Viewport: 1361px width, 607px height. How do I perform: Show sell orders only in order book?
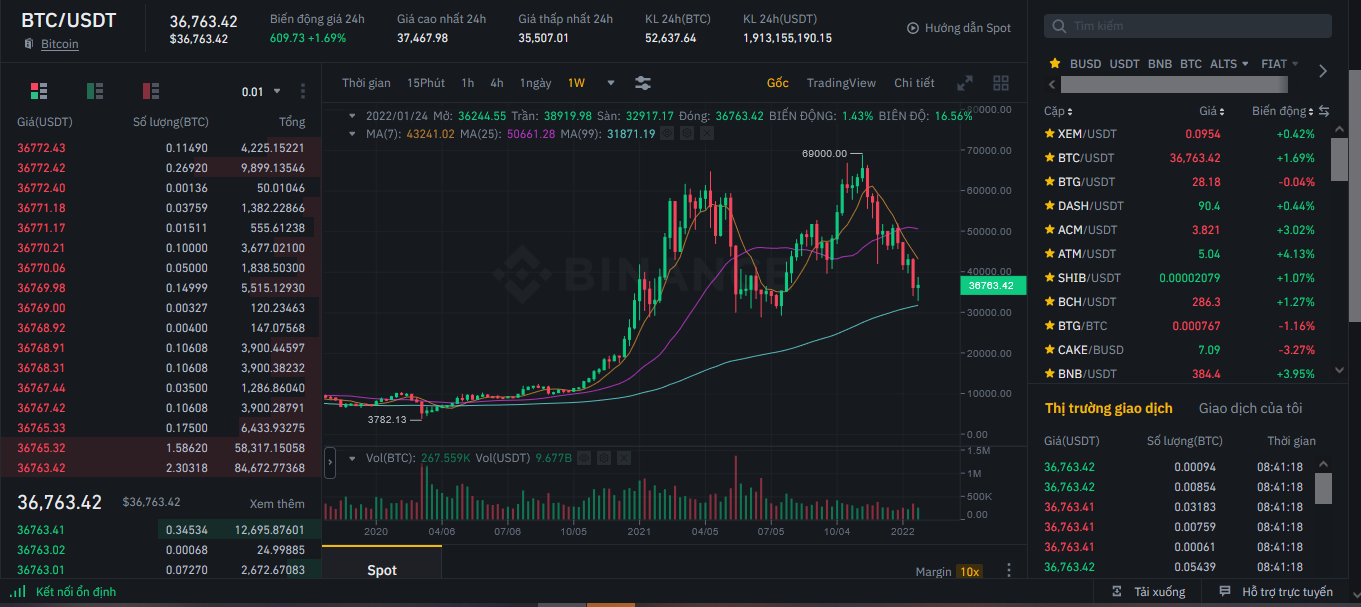point(151,91)
